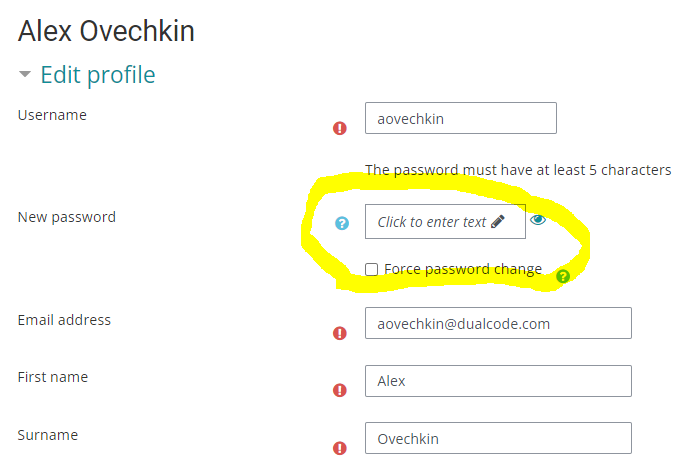Screen dimensions: 696x473
Task: Enable the Force password change checkbox
Action: tap(372, 269)
